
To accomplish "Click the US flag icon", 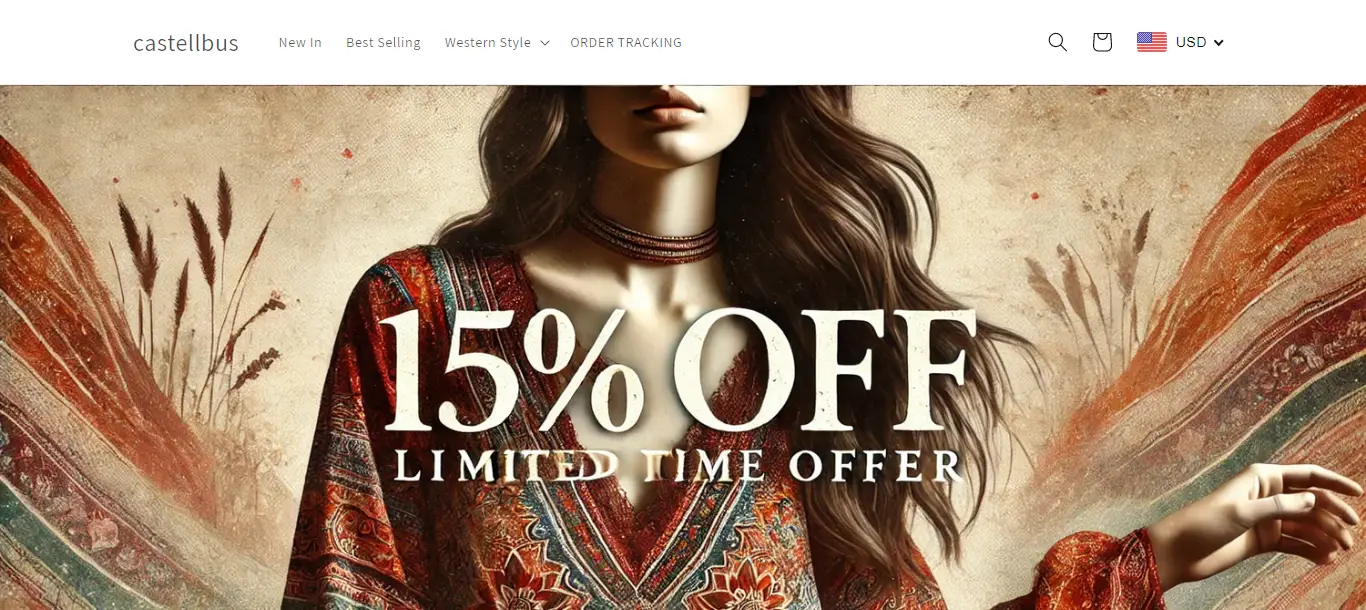I will tap(1152, 42).
